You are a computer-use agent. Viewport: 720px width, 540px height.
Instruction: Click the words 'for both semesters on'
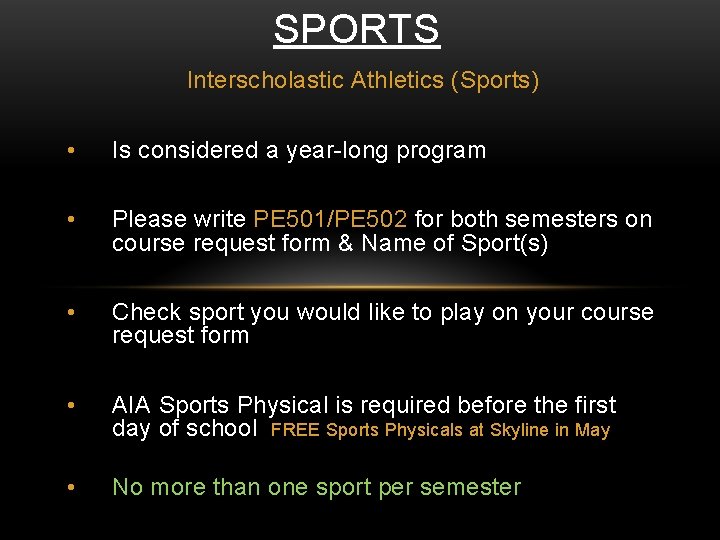pos(533,219)
